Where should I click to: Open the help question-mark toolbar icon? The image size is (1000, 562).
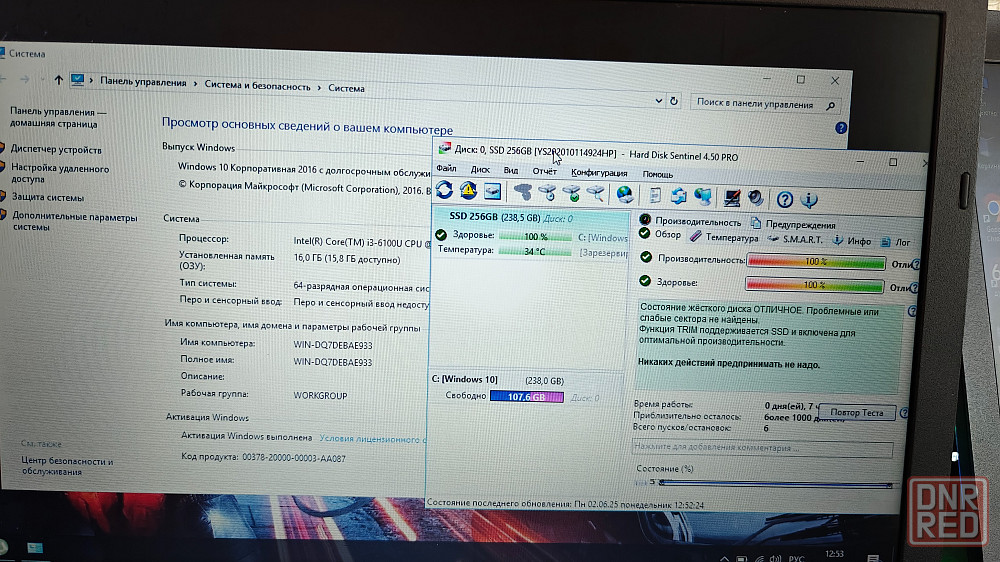tap(785, 200)
